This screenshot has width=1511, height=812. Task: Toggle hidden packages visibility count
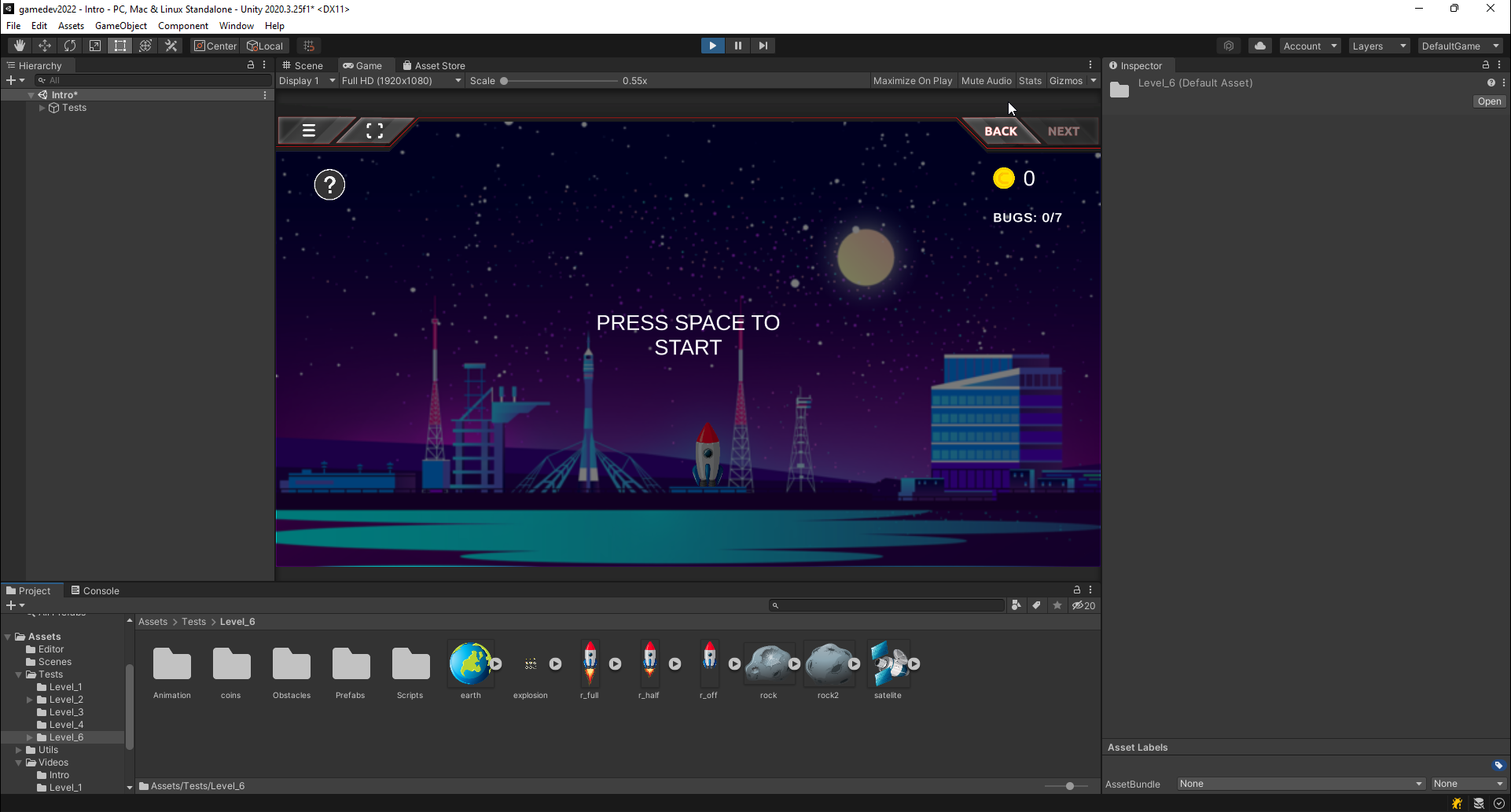click(x=1083, y=605)
